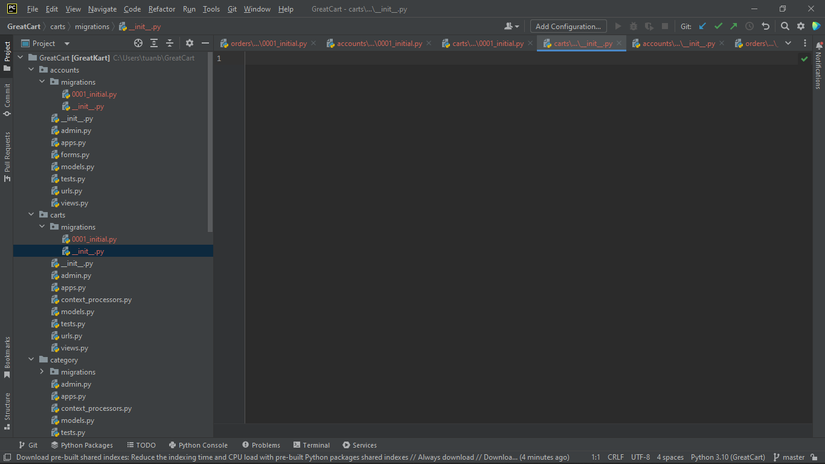This screenshot has height=464, width=825.
Task: Open the Refactor menu
Action: click(161, 9)
